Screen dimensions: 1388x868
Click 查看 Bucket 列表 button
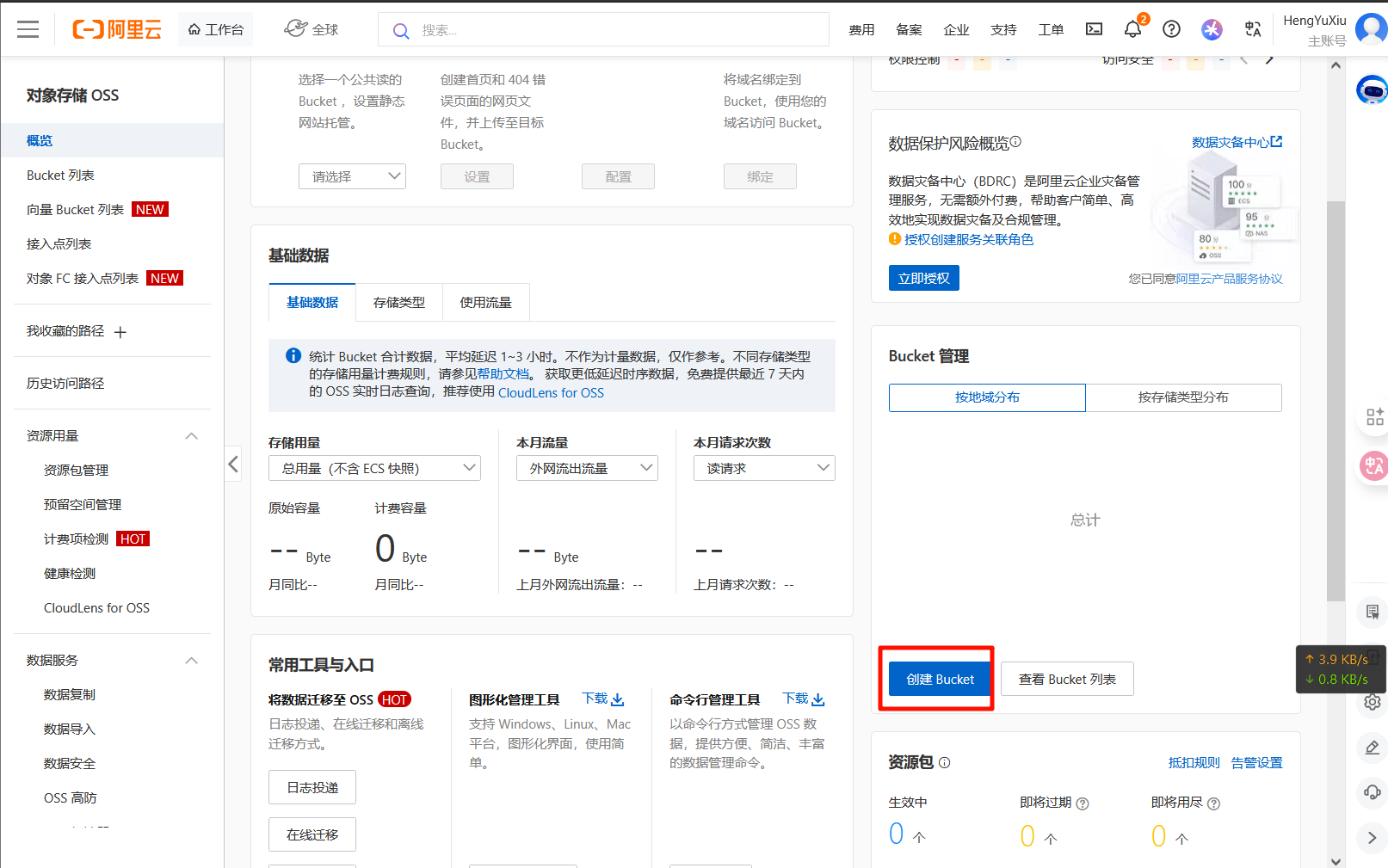click(1067, 679)
